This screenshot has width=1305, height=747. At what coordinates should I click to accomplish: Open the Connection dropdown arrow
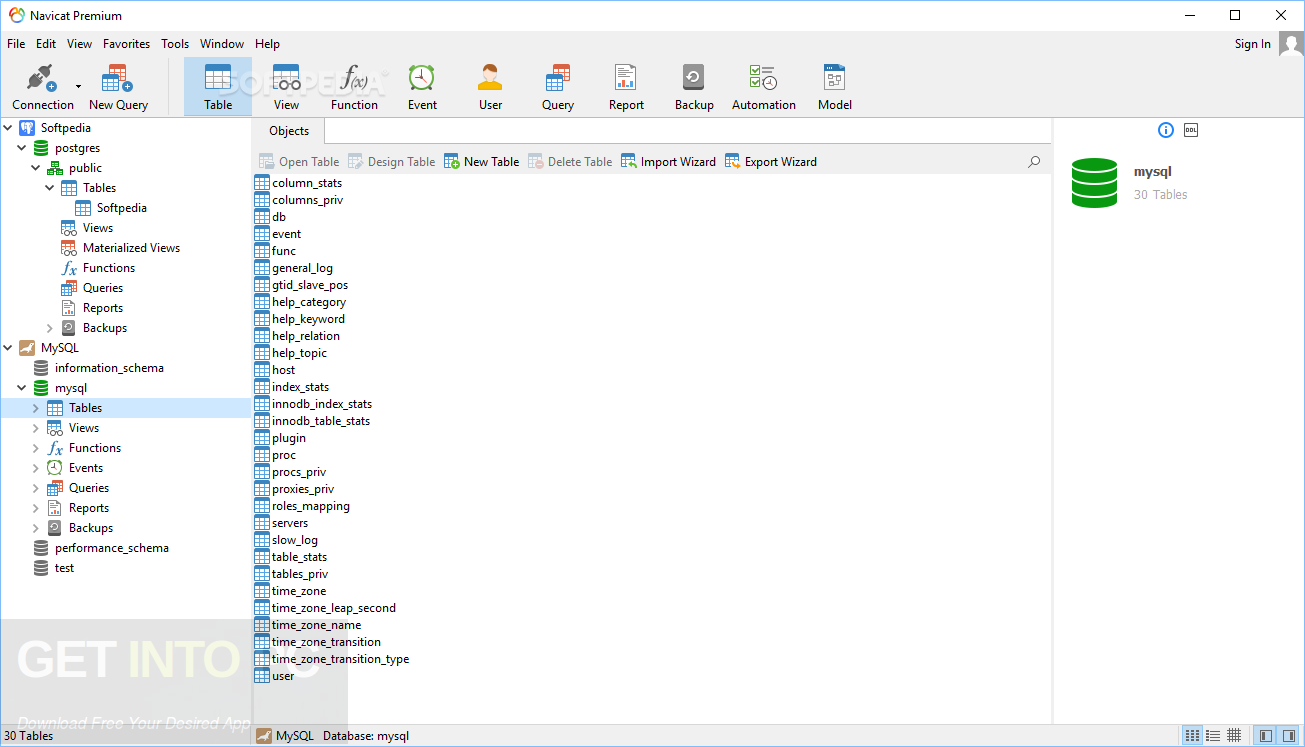tap(79, 87)
